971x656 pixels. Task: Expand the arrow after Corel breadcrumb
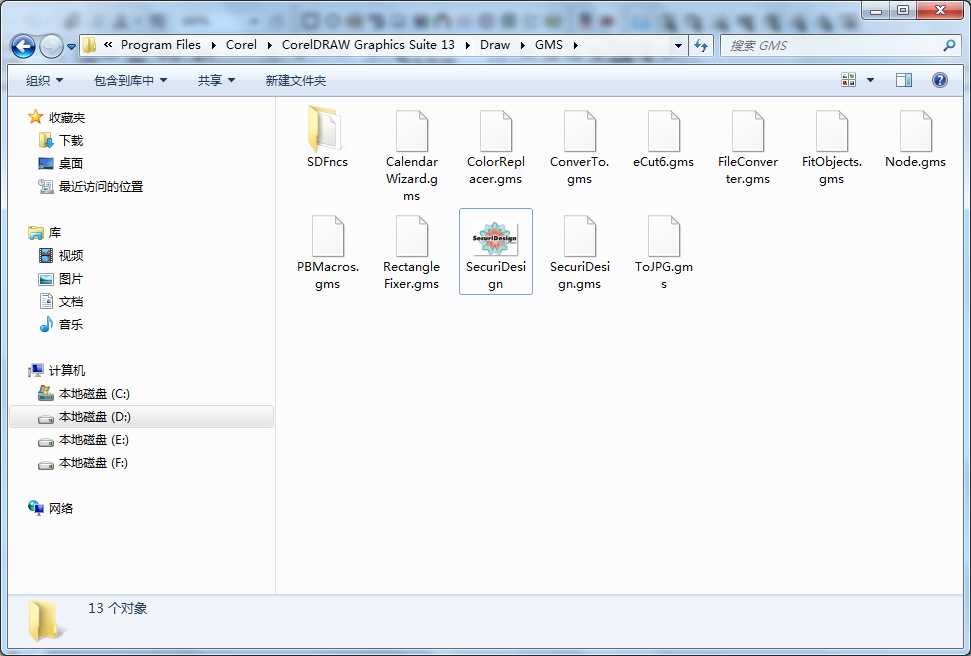(x=269, y=45)
